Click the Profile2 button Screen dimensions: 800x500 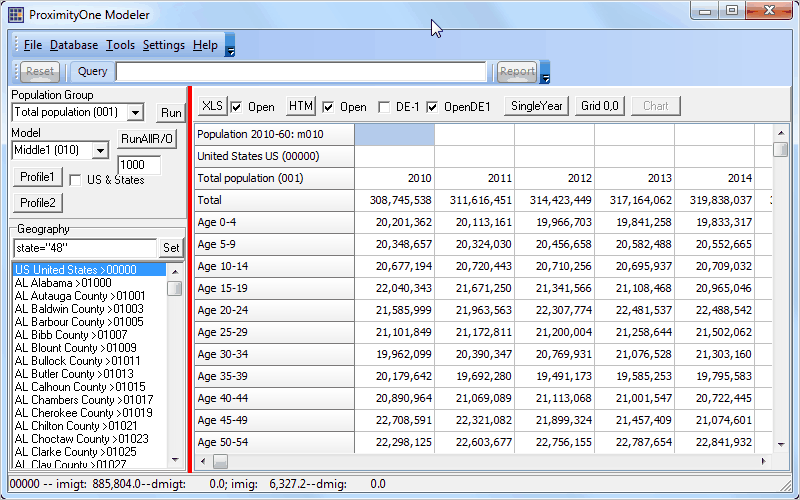pyautogui.click(x=38, y=203)
